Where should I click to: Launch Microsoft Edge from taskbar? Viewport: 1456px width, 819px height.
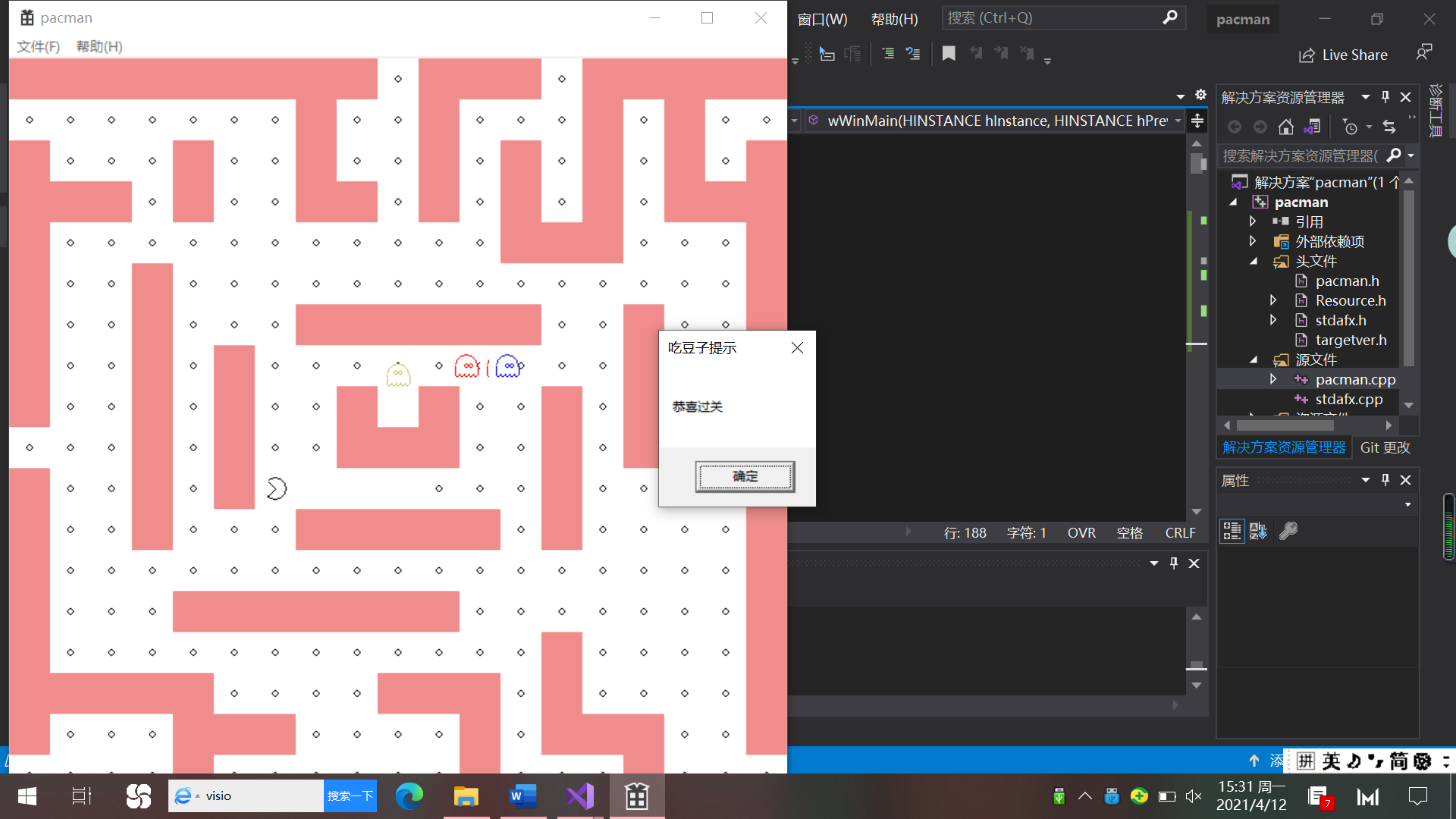pyautogui.click(x=409, y=796)
